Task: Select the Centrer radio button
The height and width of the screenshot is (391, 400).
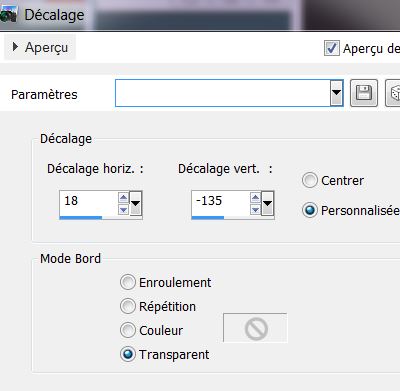Action: click(x=310, y=180)
